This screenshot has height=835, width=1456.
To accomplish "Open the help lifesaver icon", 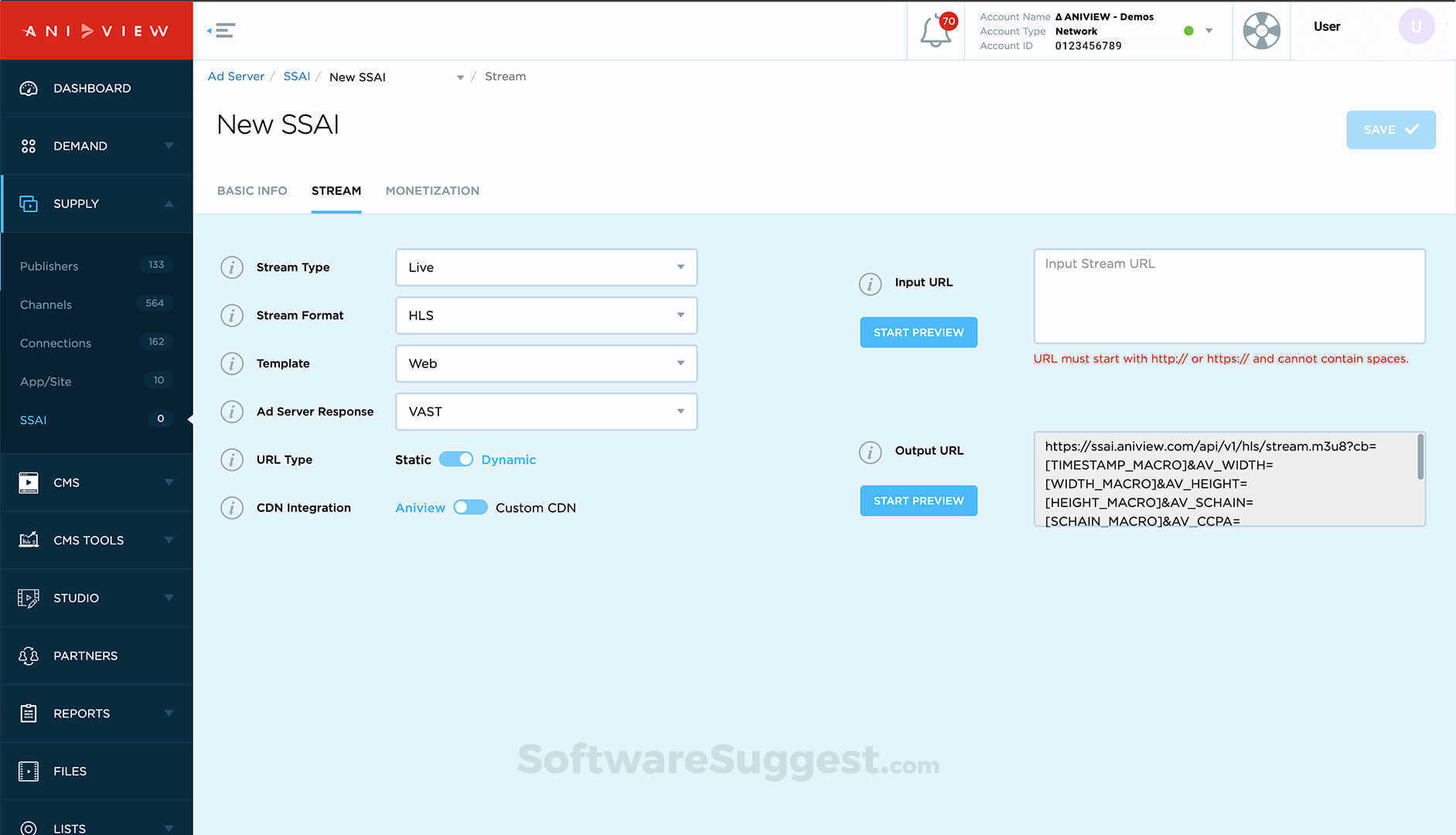I will pos(1260,31).
